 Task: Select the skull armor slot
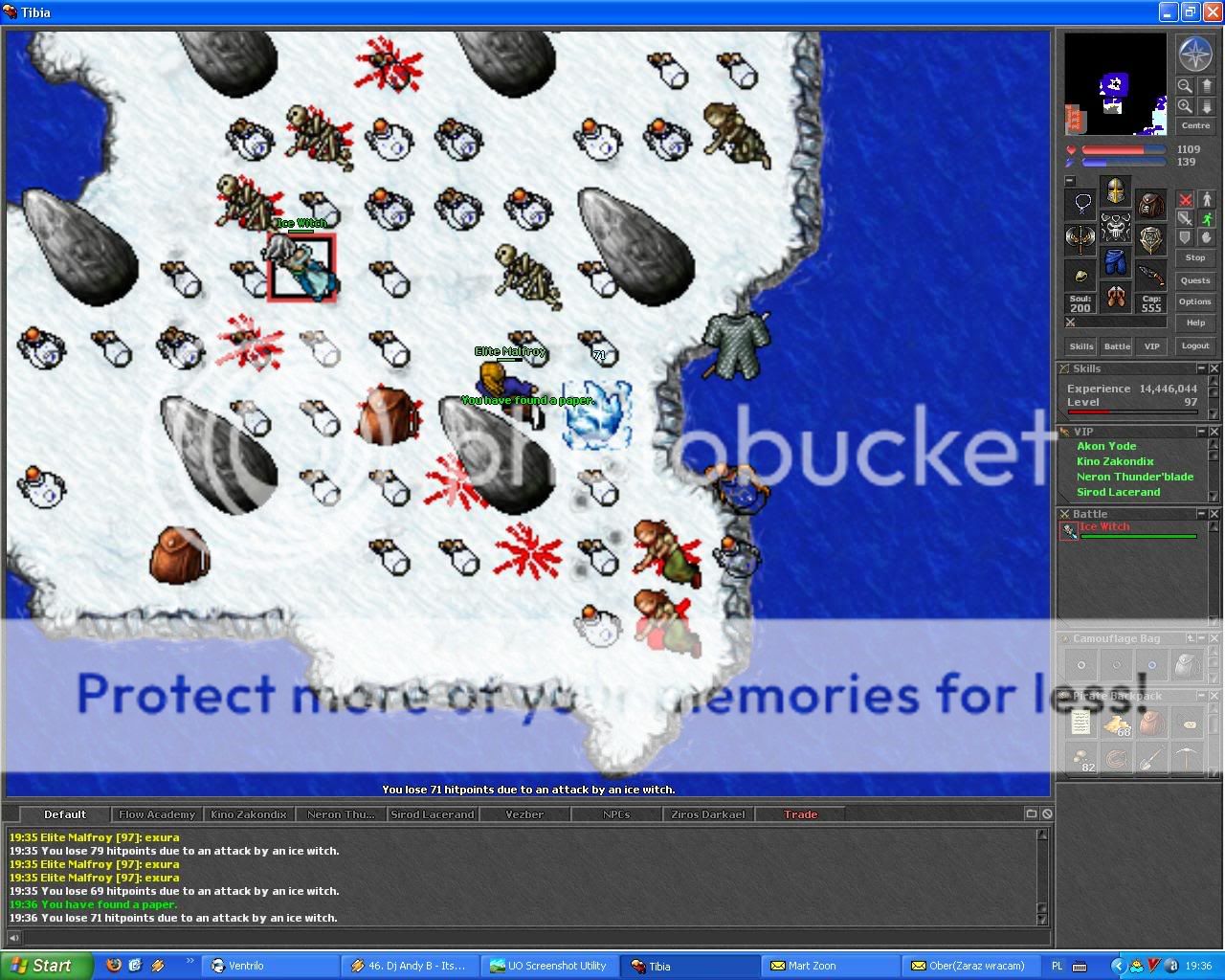tap(1116, 227)
